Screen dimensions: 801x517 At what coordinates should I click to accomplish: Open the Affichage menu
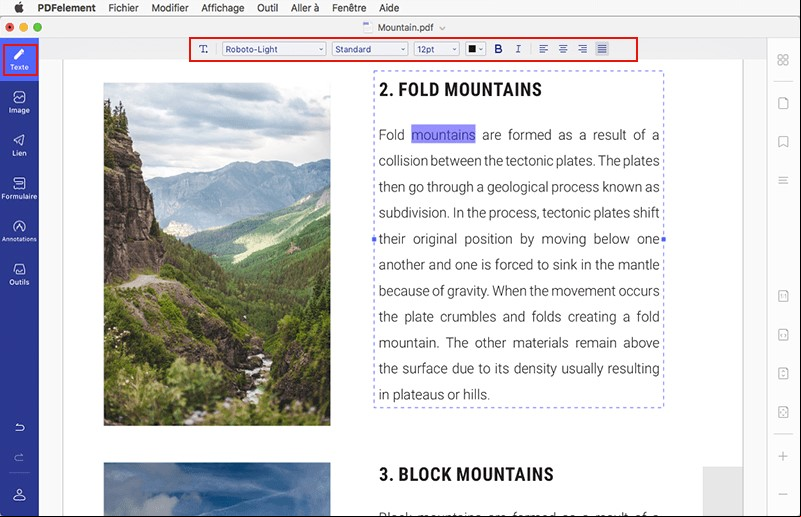coord(222,8)
